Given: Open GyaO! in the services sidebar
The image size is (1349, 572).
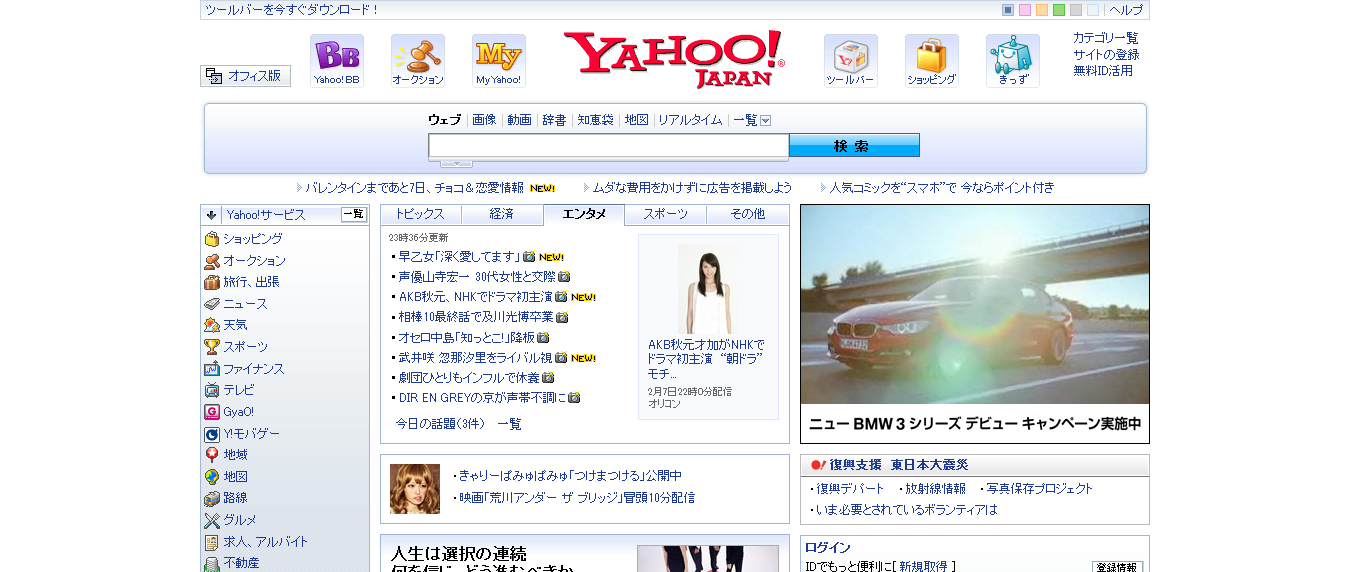Looking at the screenshot, I should tap(238, 412).
